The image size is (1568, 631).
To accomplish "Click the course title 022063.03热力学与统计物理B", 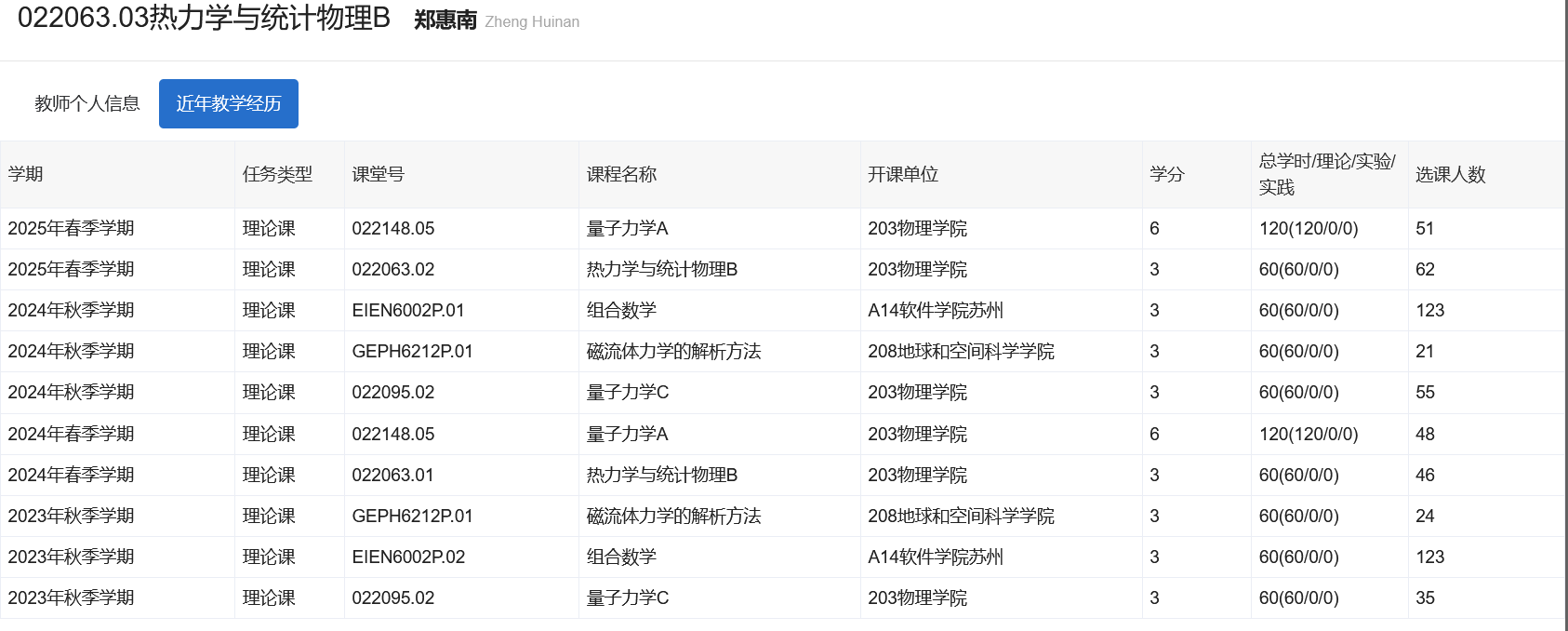I will 204,19.
